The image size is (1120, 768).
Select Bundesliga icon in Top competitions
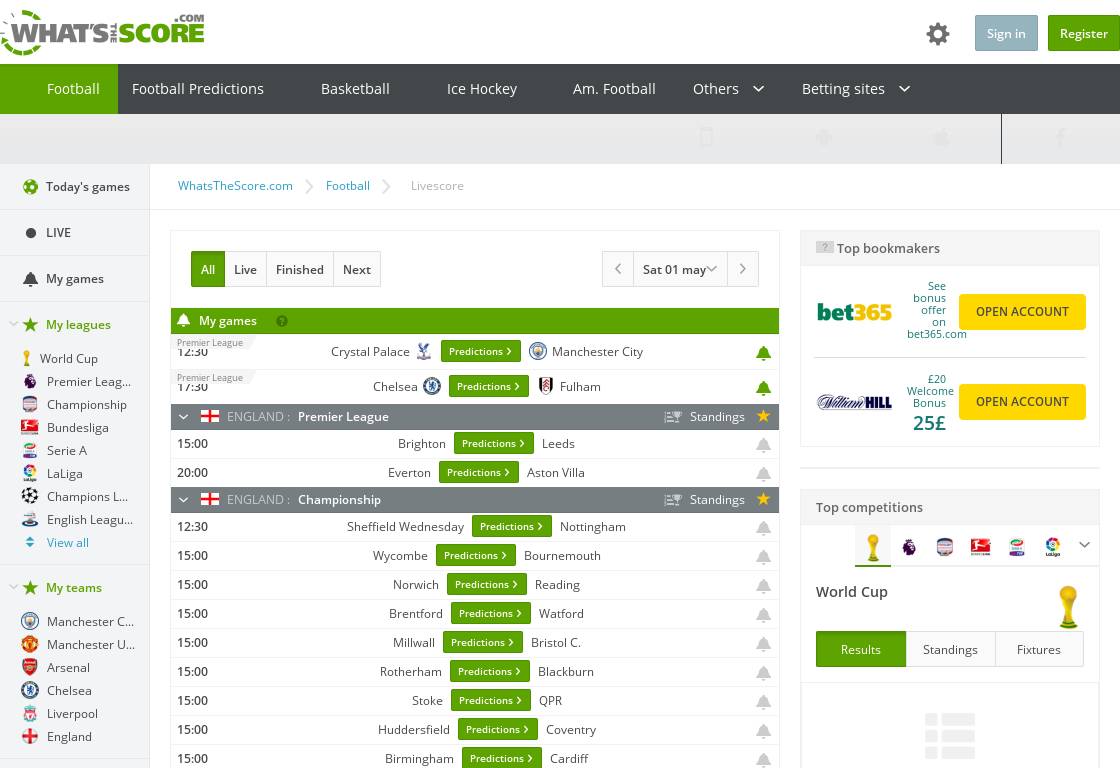point(981,547)
